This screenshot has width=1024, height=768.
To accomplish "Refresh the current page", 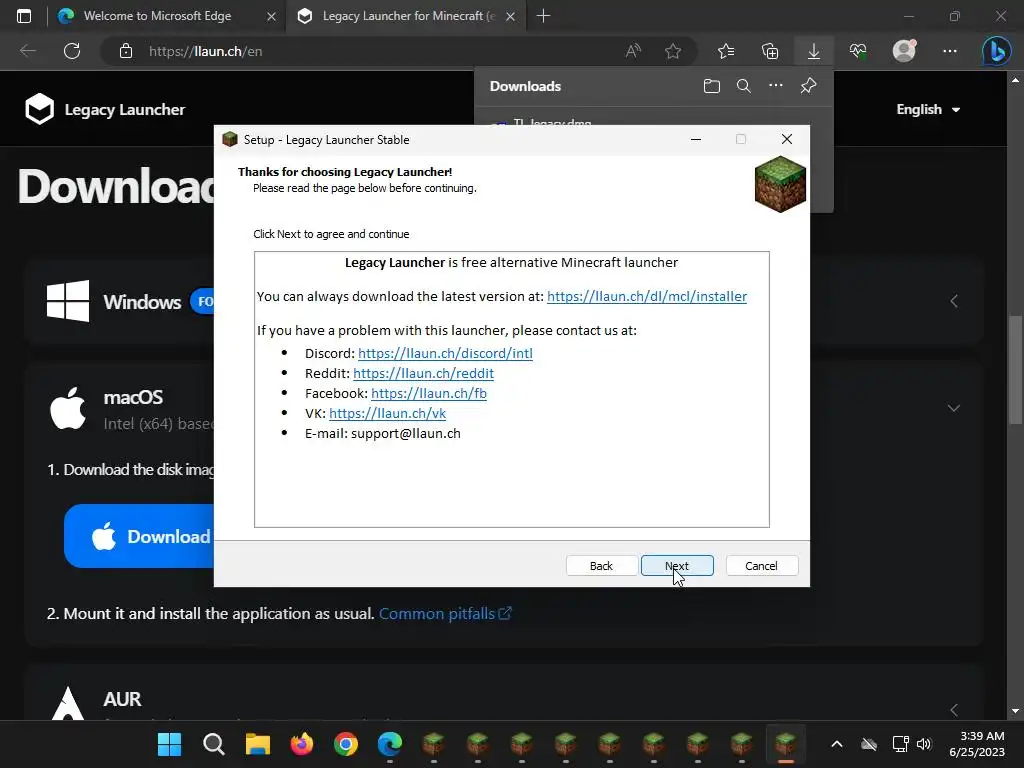I will (72, 51).
